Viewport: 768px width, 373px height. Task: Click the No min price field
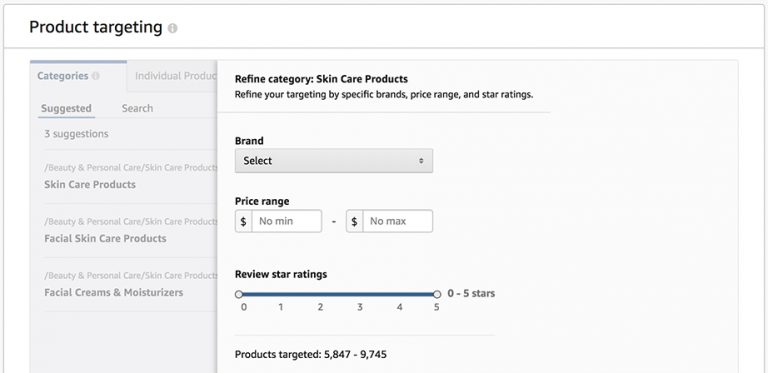point(287,221)
